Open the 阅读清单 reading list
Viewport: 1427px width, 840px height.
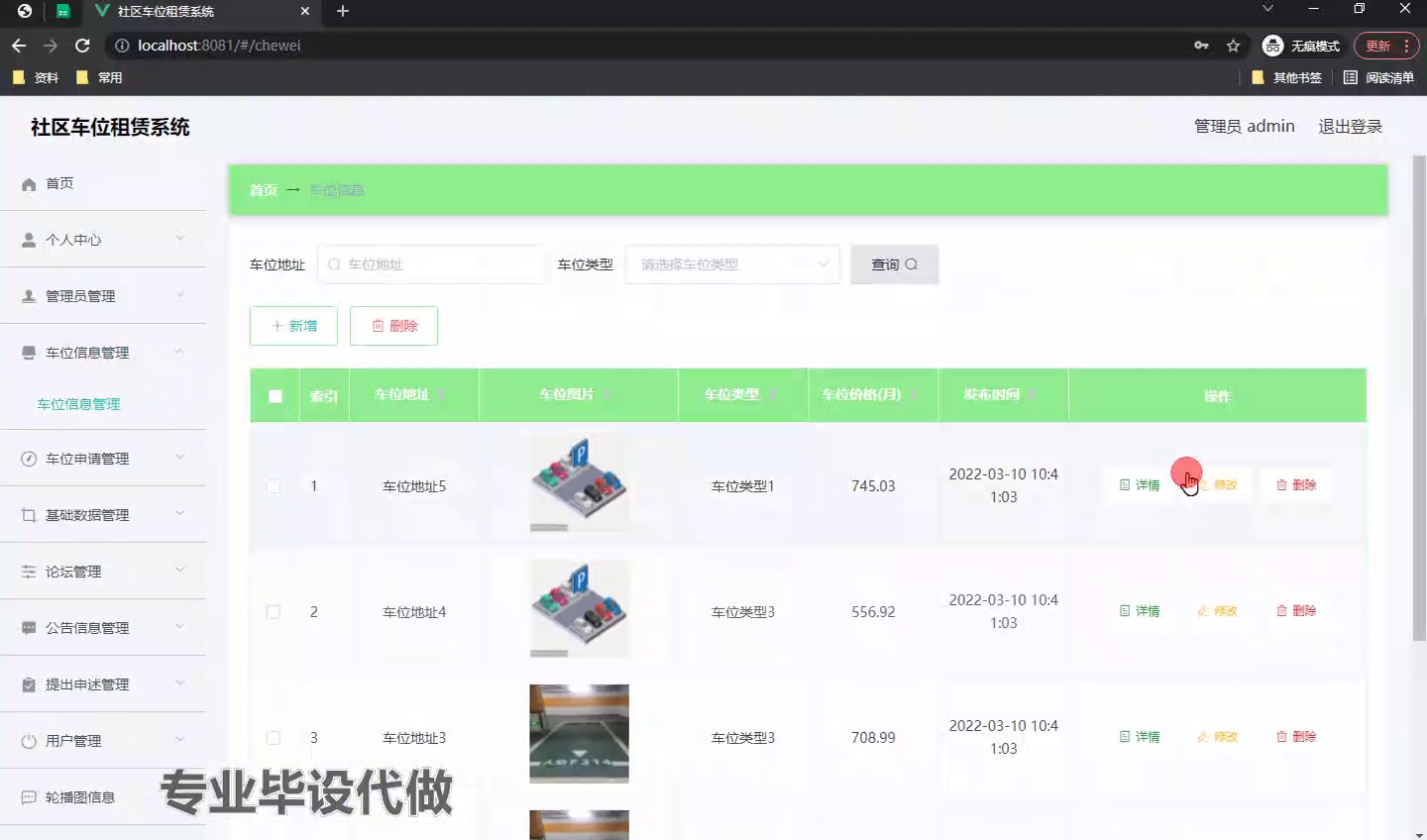[1378, 77]
